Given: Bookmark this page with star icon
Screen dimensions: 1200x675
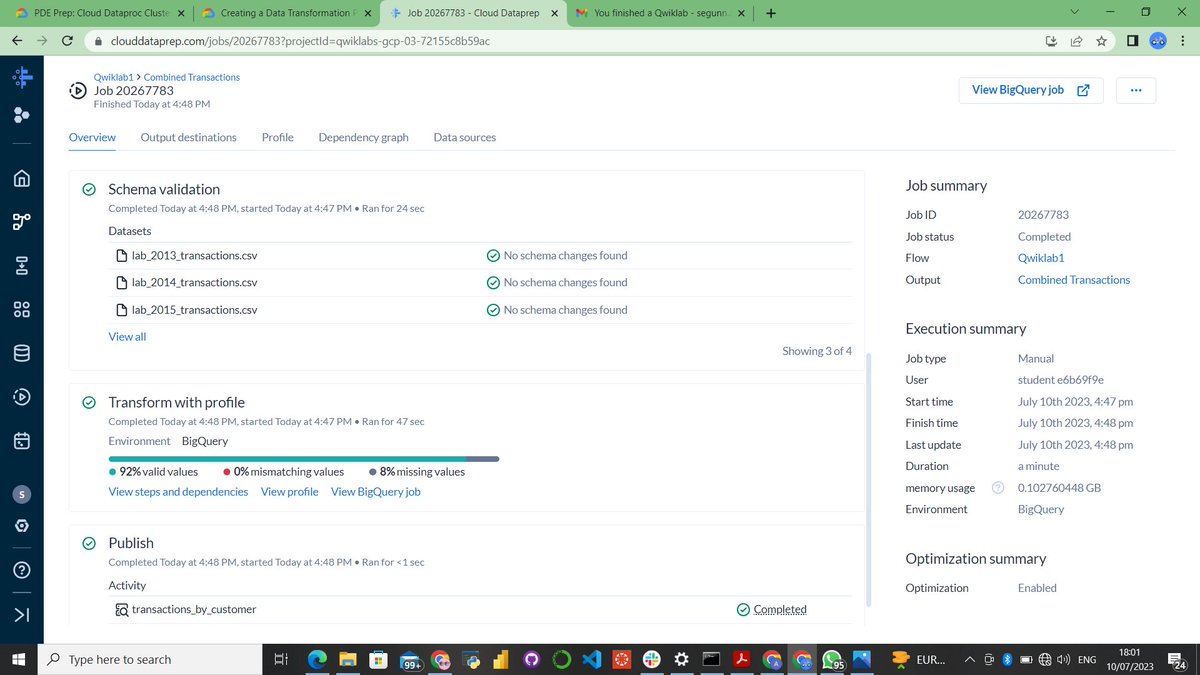Looking at the screenshot, I should pos(1101,41).
